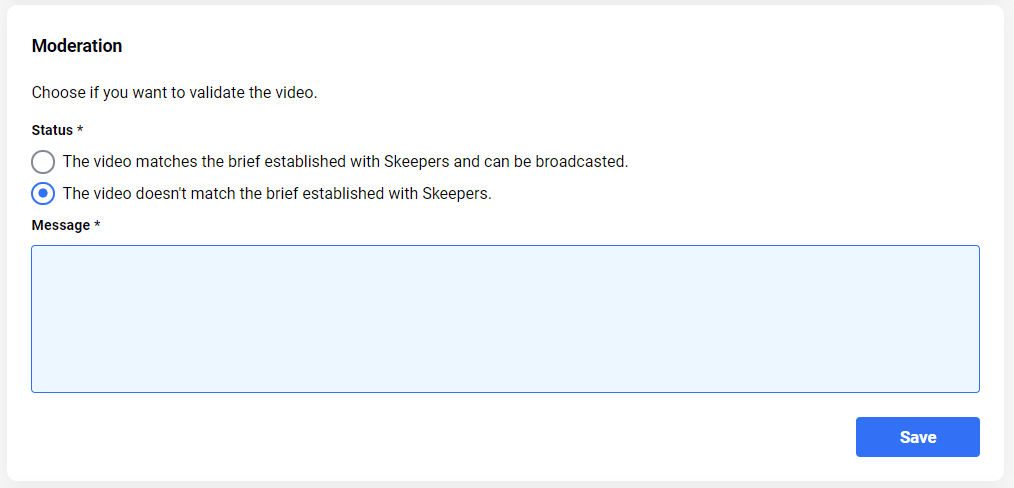Image resolution: width=1014 pixels, height=488 pixels.
Task: Click "Skeepers" in the first status option
Action: [x=416, y=162]
